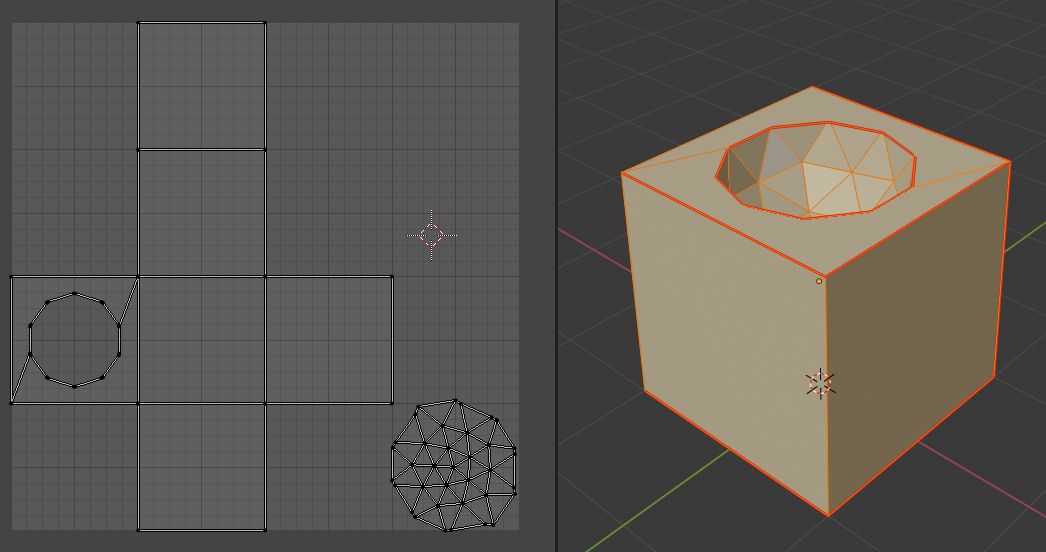This screenshot has height=552, width=1046.
Task: Click inside the decagon hole in the UV layout
Action: 75,340
